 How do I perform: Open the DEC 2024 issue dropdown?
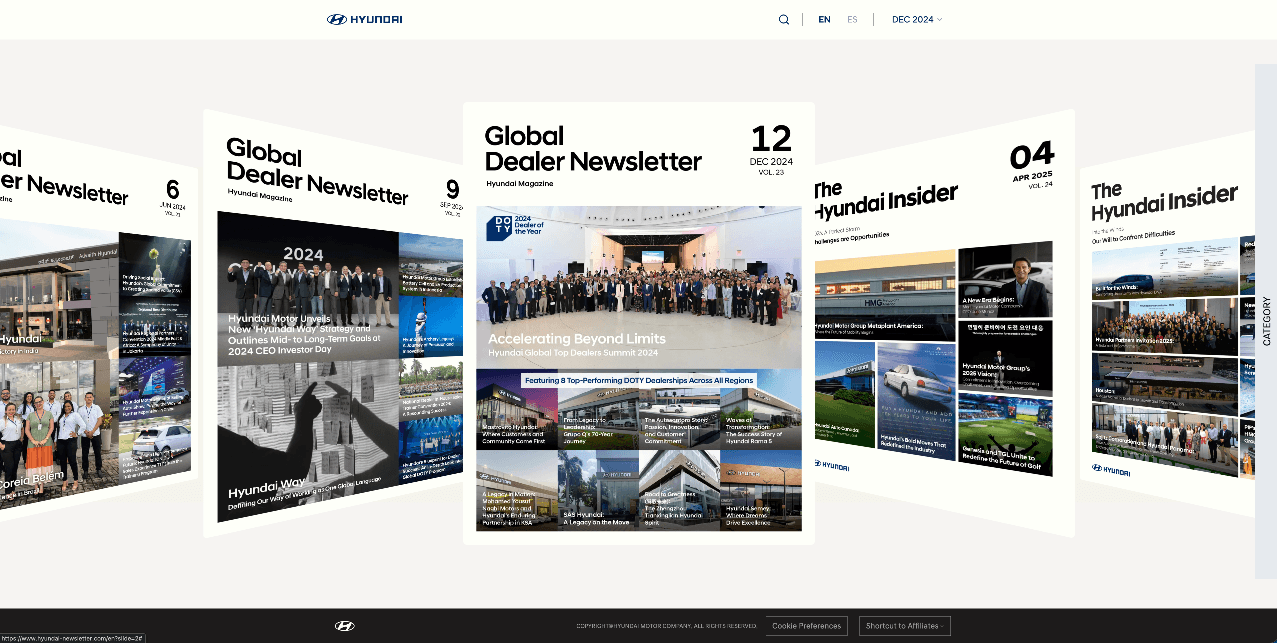click(916, 19)
